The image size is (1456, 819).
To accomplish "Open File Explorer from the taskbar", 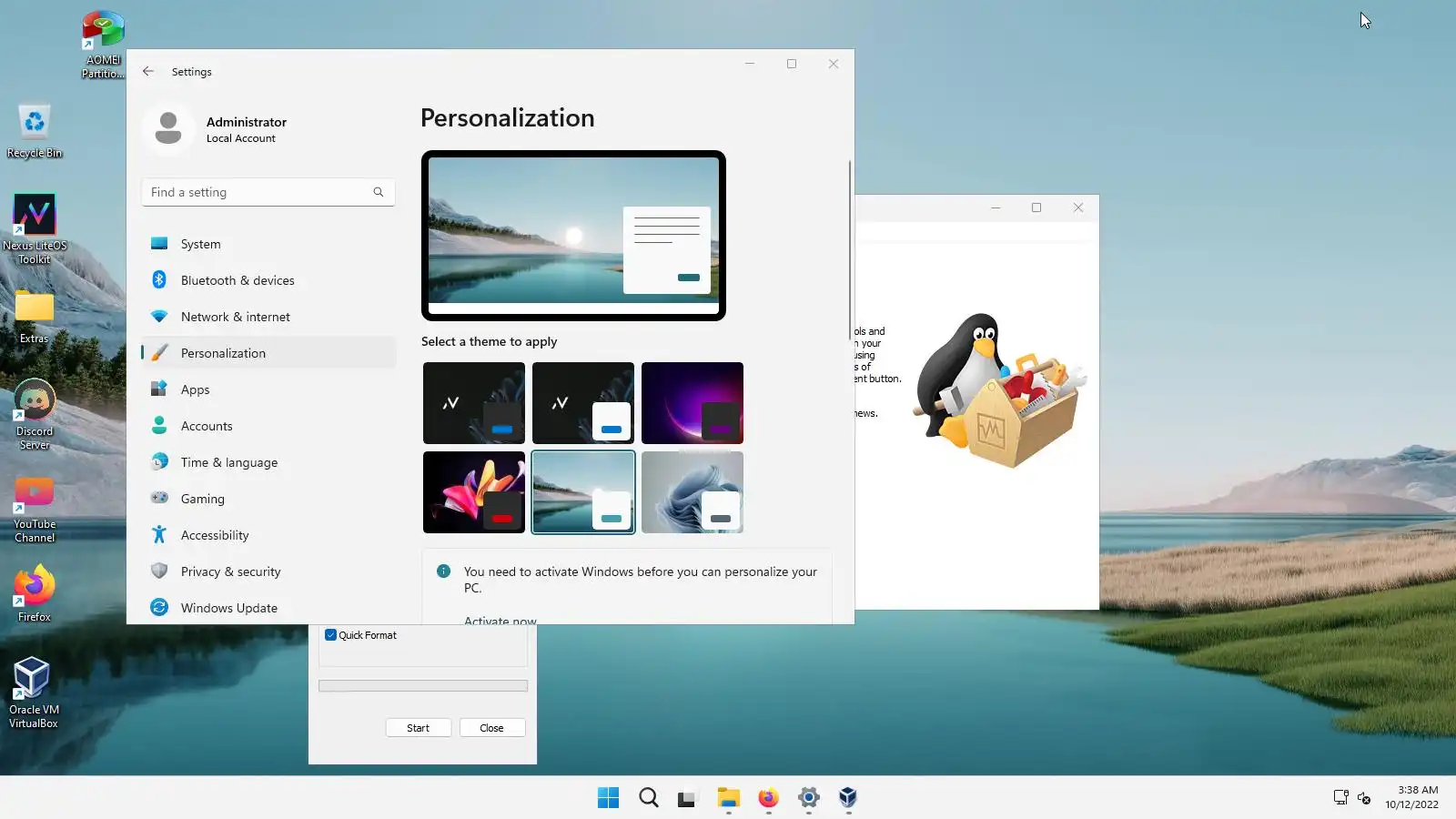I will [x=728, y=798].
